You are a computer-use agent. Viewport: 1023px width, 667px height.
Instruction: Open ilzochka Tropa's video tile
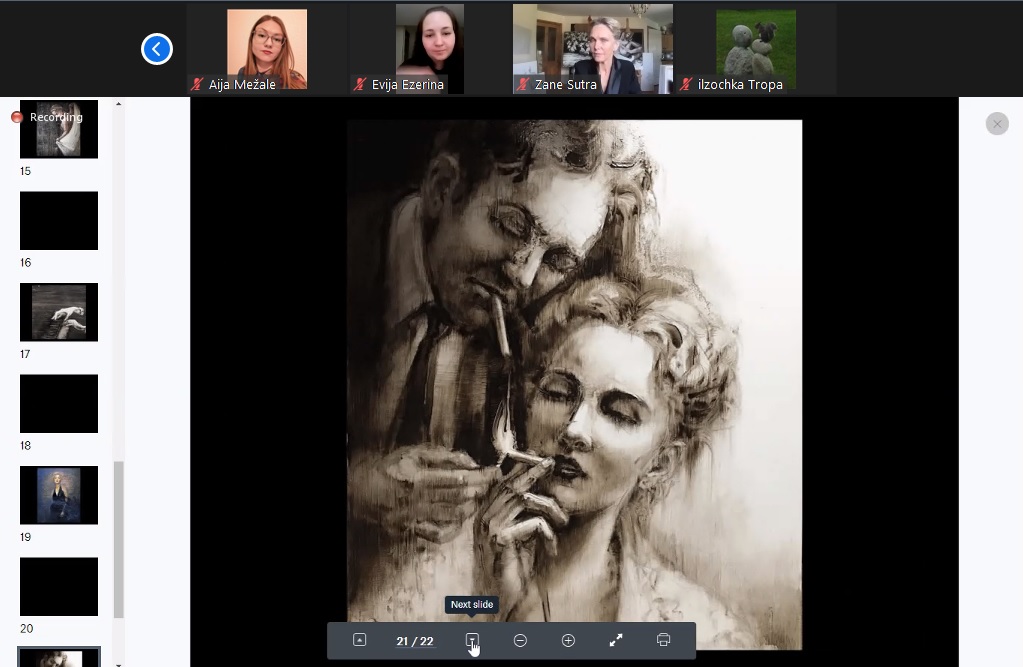click(x=756, y=49)
